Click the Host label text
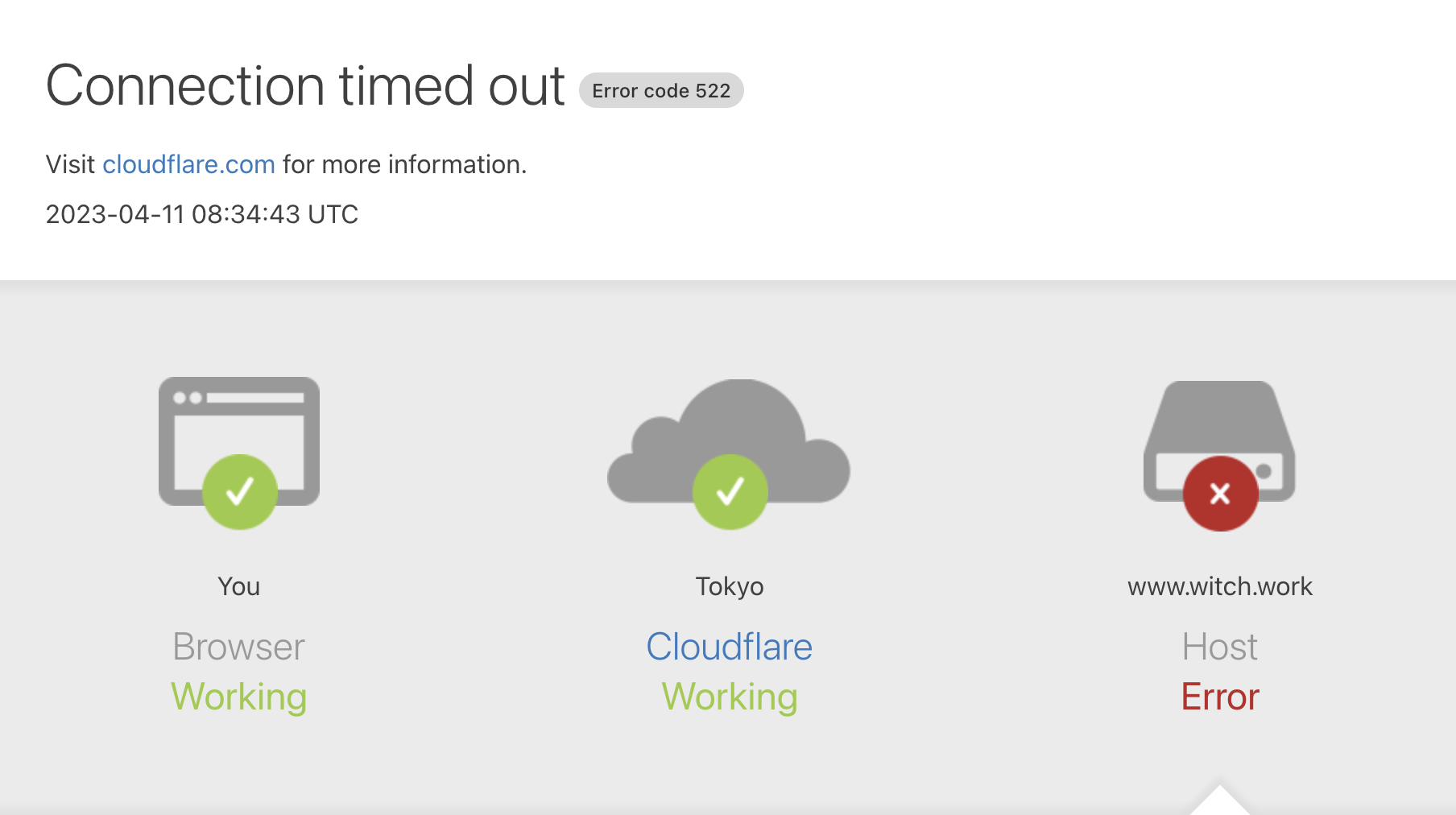Image resolution: width=1456 pixels, height=815 pixels. click(x=1219, y=647)
